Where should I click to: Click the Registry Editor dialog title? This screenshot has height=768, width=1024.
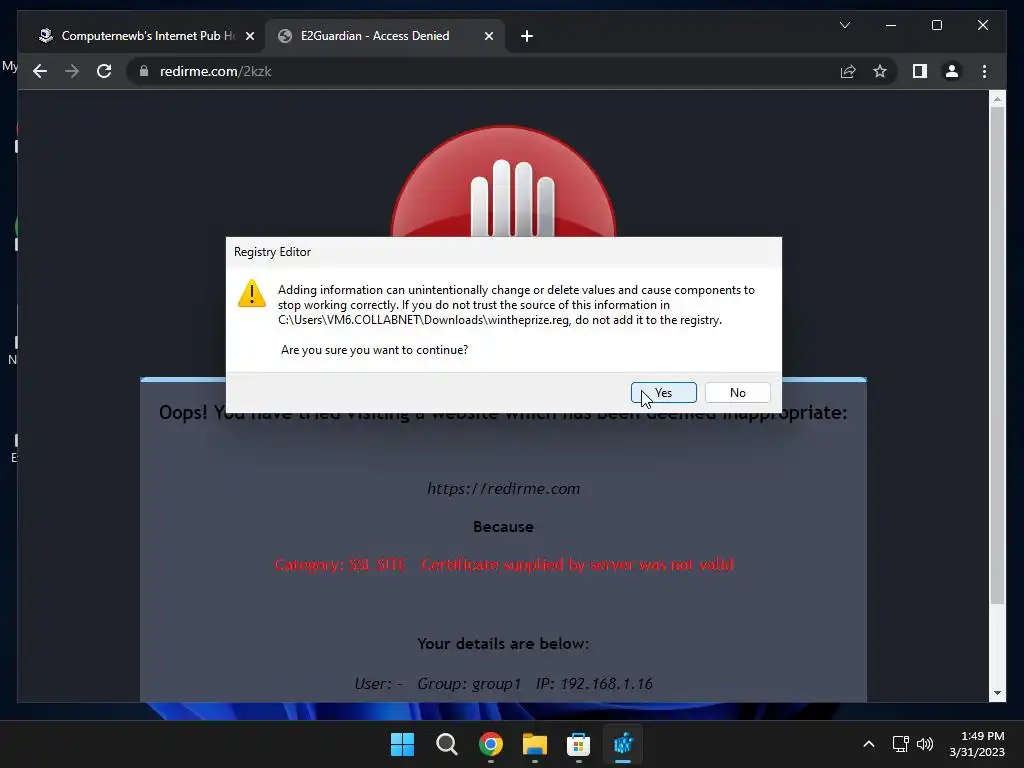coord(272,252)
